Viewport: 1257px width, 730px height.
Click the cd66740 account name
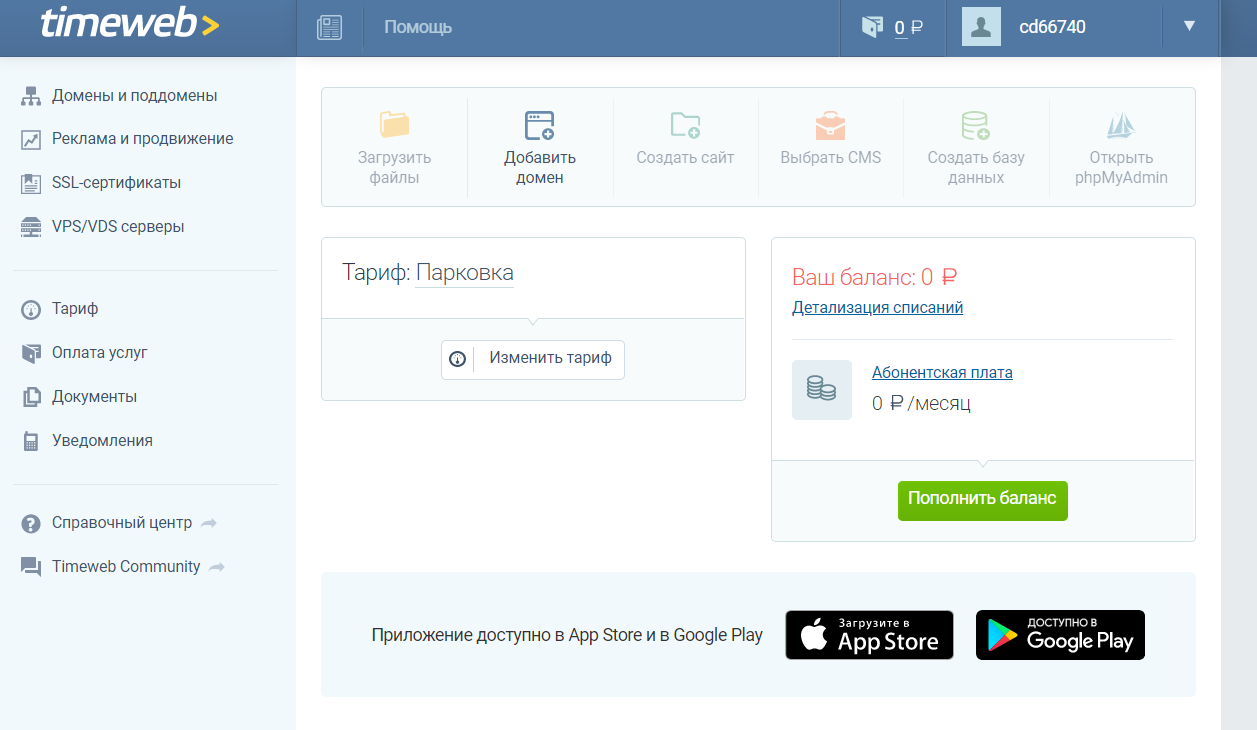1052,27
